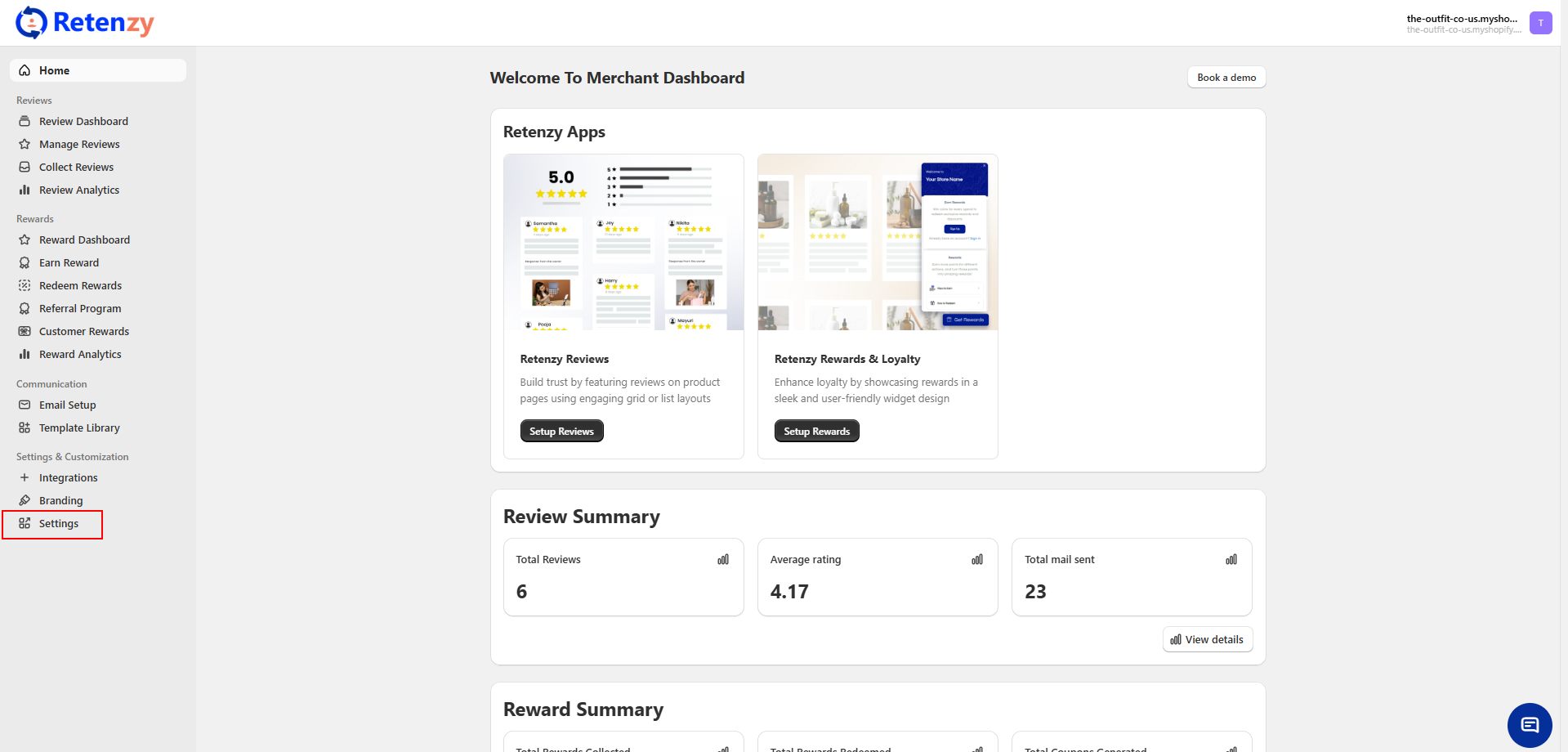Image resolution: width=1568 pixels, height=752 pixels.
Task: Click the Retenzy Rewards & Loyalty card title
Action: pos(847,359)
